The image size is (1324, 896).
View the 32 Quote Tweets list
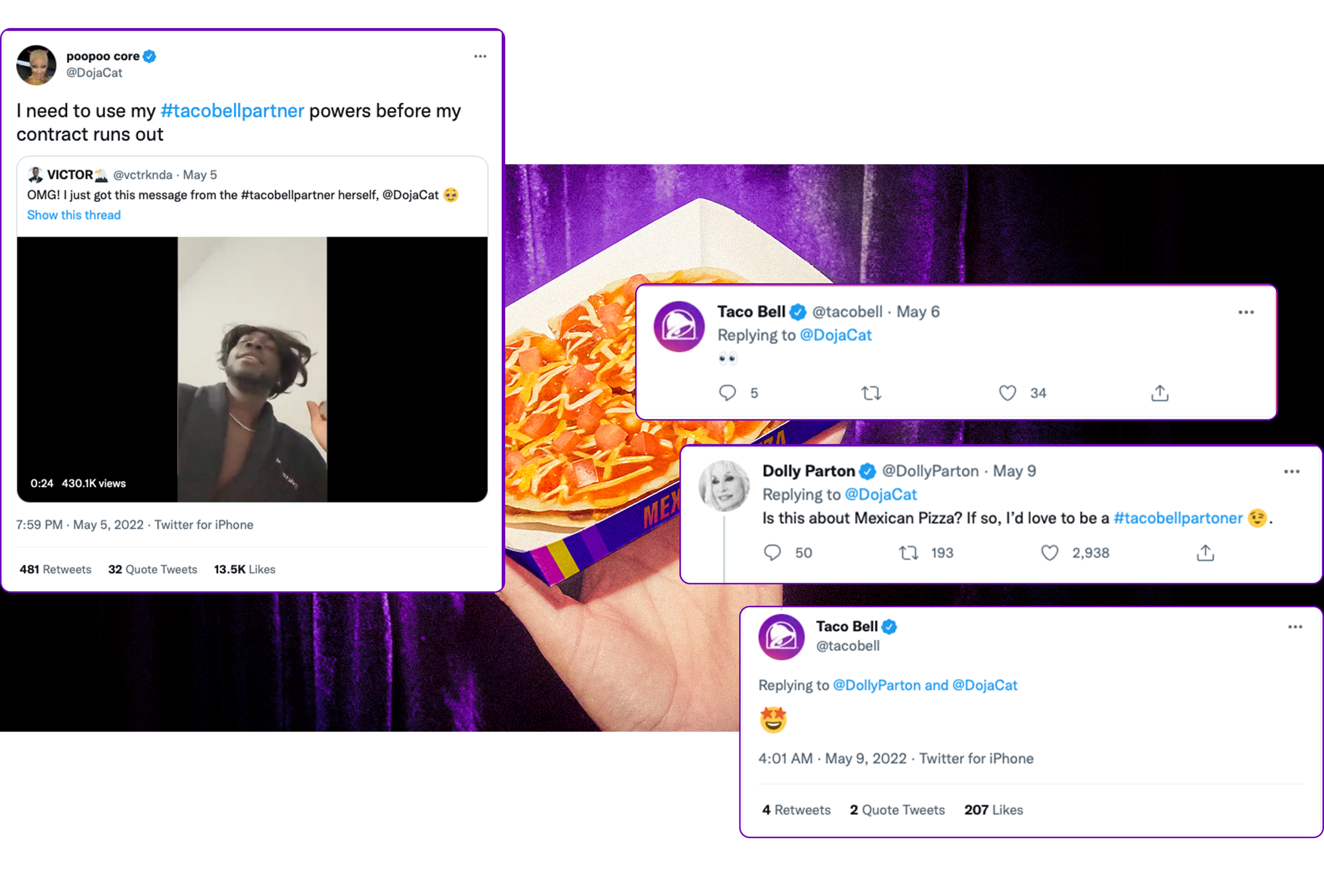click(x=153, y=570)
